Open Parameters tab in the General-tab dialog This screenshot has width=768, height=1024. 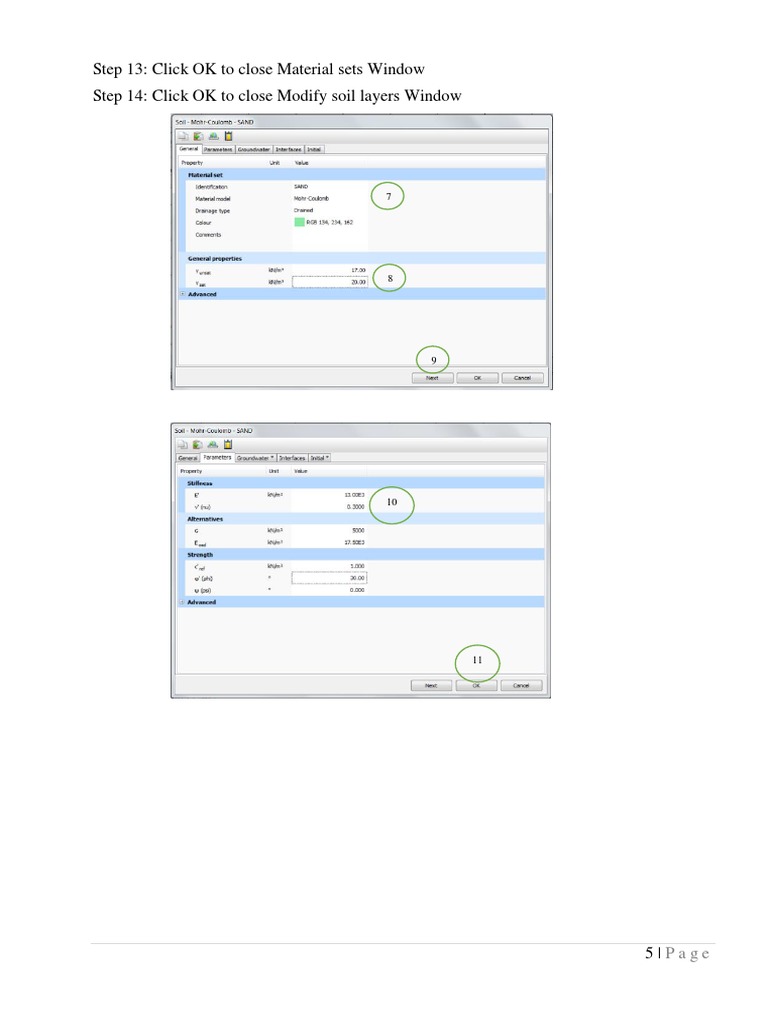[218, 150]
